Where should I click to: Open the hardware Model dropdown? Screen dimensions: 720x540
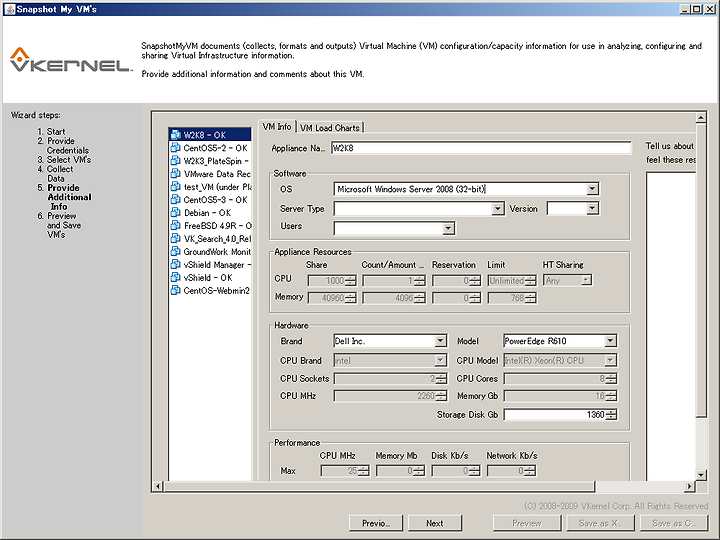(610, 341)
